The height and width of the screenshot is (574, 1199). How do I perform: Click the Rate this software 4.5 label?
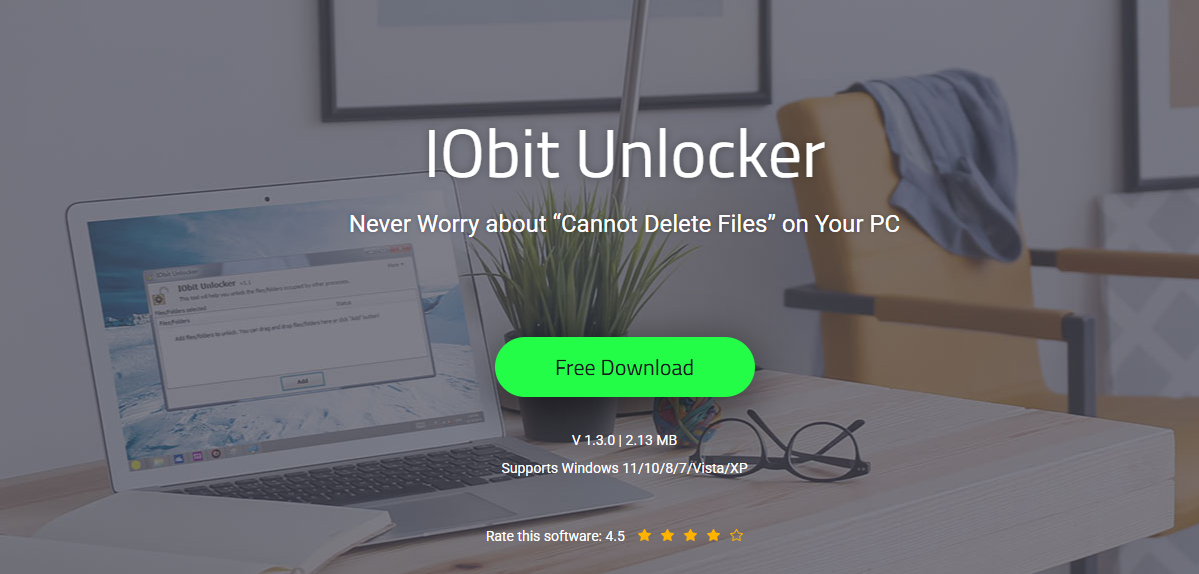555,537
